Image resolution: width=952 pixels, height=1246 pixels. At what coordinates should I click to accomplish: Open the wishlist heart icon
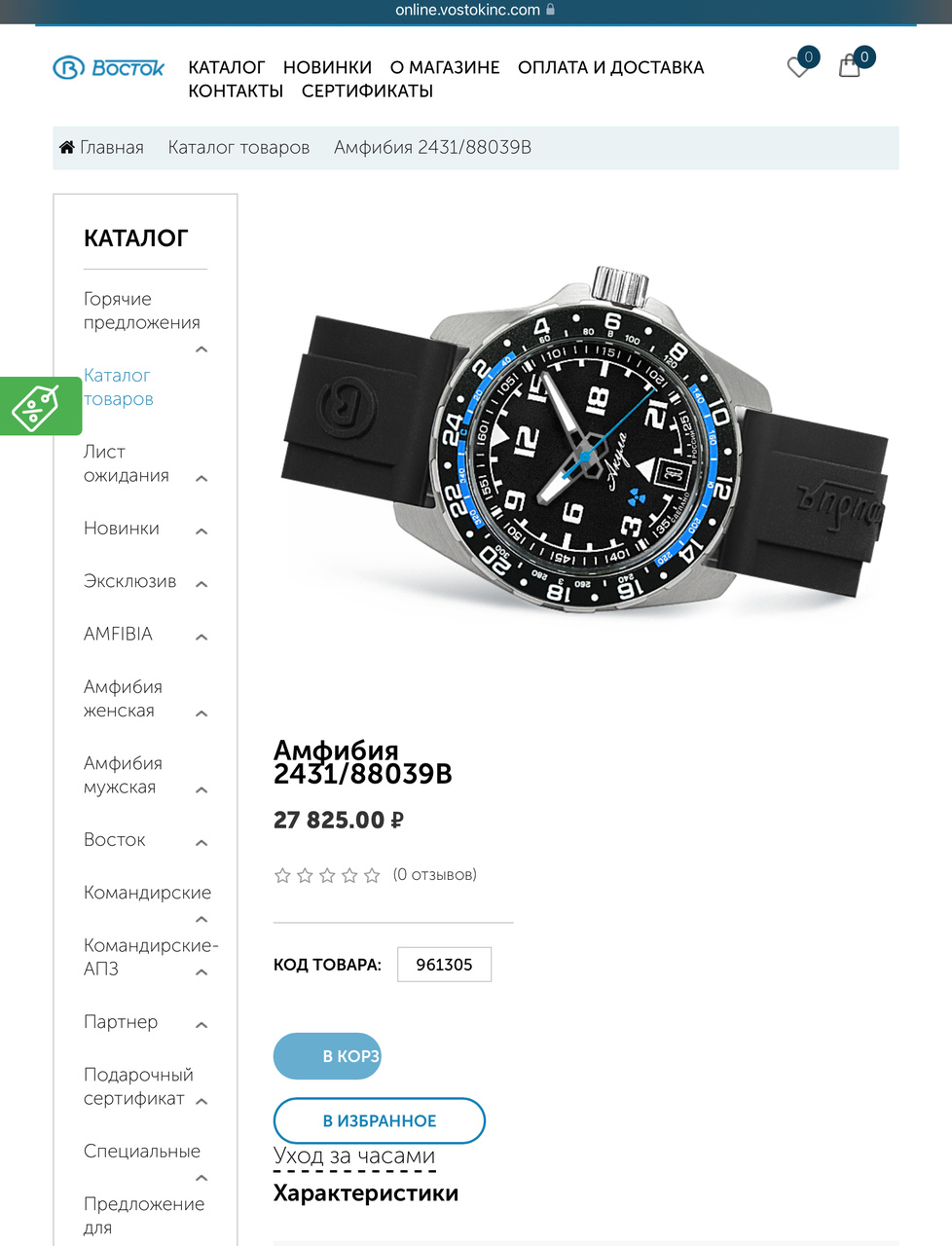point(798,67)
